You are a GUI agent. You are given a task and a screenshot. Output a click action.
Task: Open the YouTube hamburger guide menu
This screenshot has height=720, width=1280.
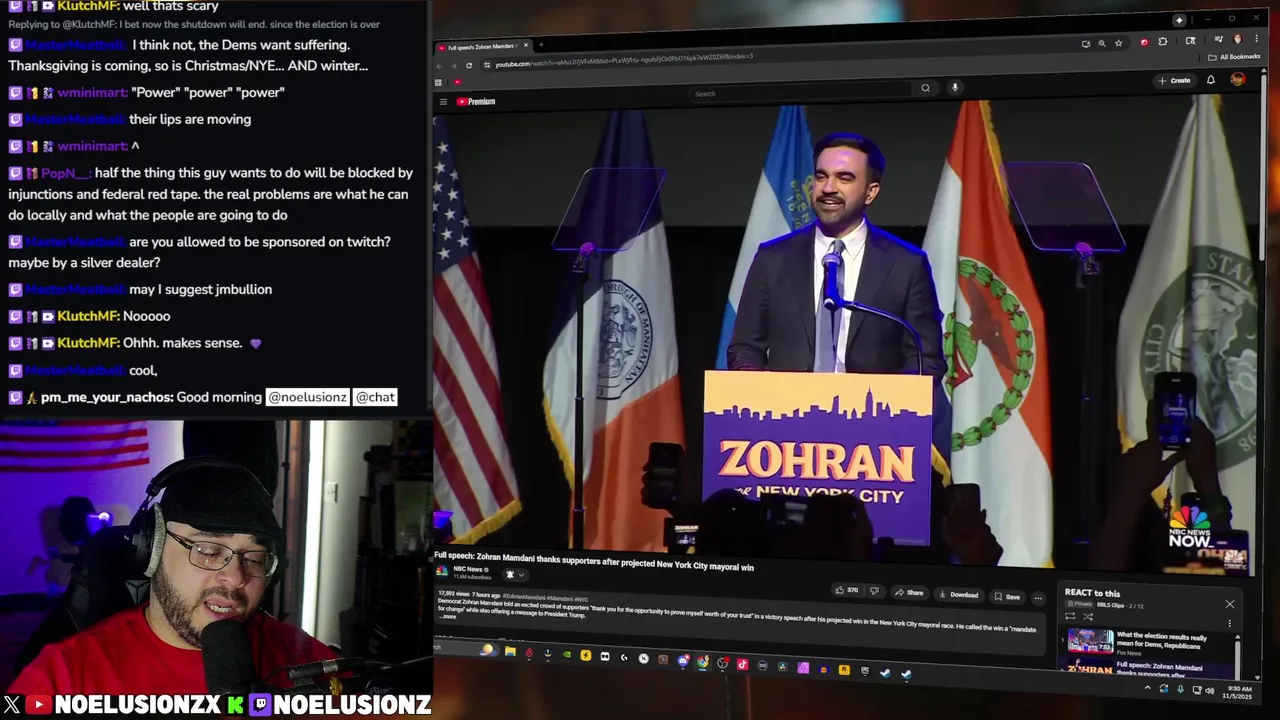pos(443,101)
